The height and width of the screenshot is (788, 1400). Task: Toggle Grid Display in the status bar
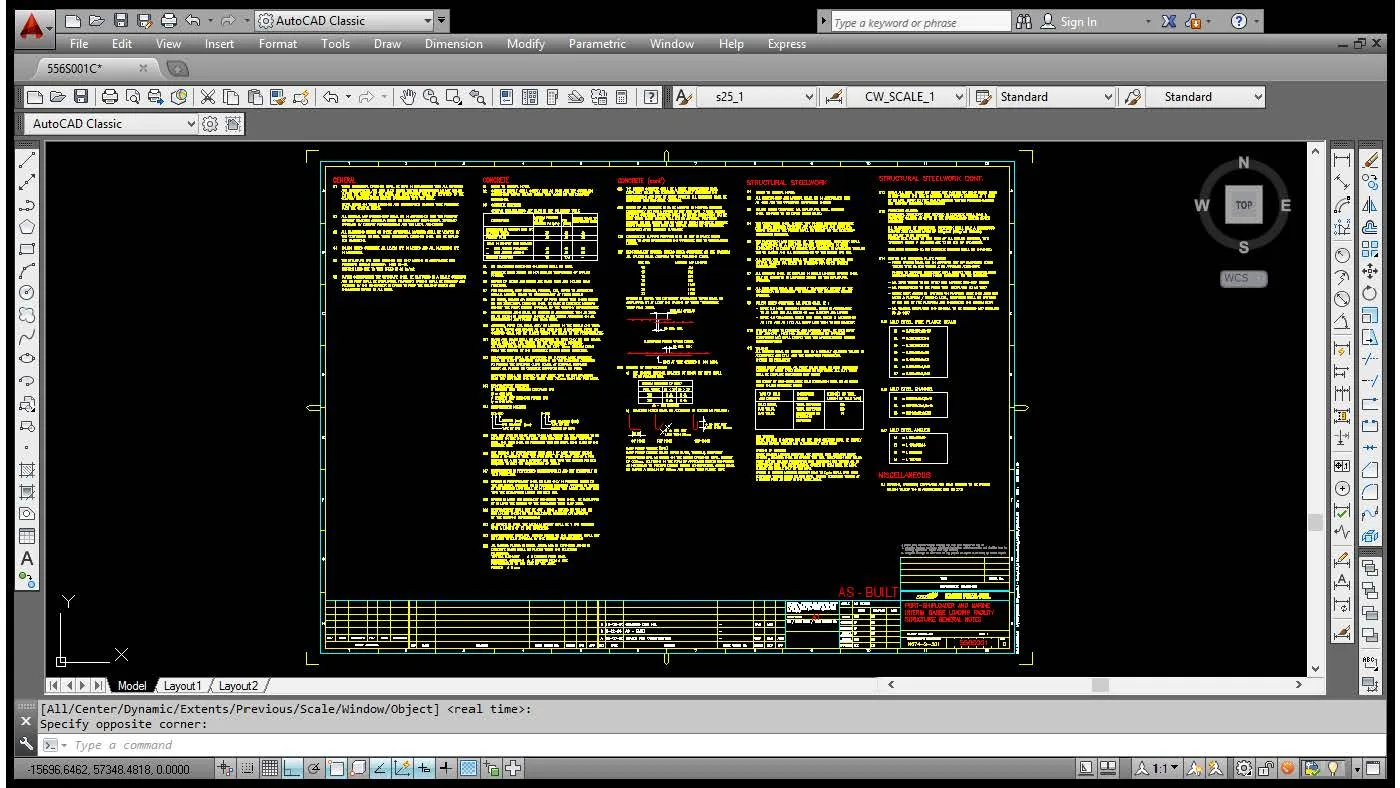tap(270, 768)
